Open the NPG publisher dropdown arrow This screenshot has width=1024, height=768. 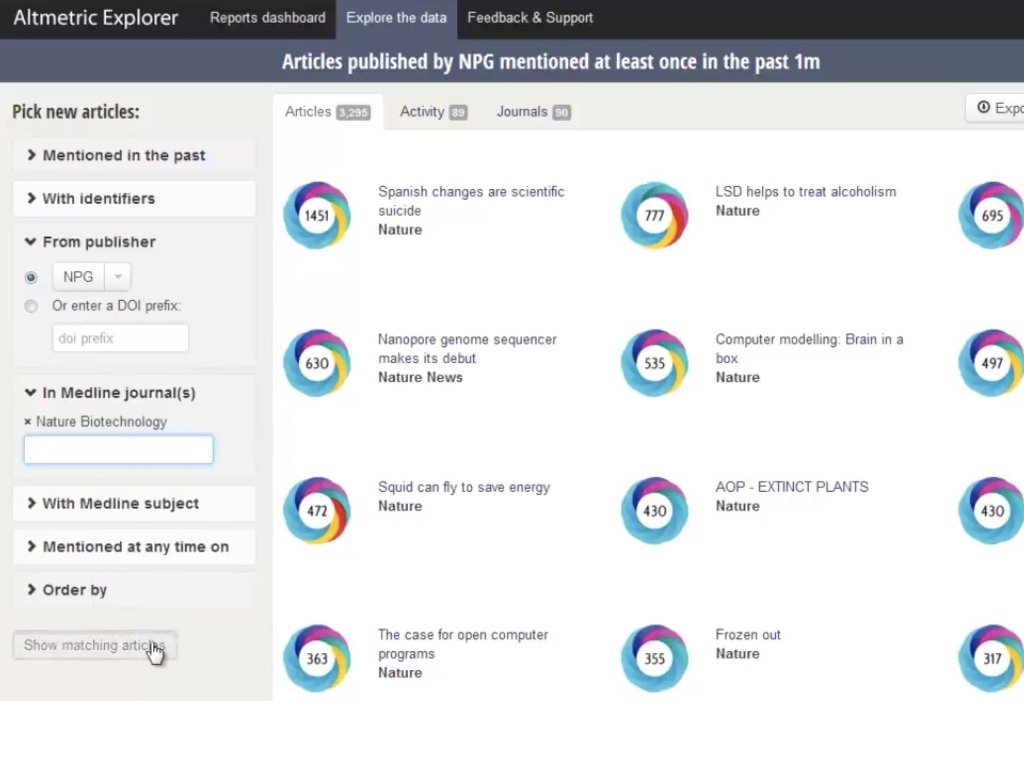[x=117, y=277]
